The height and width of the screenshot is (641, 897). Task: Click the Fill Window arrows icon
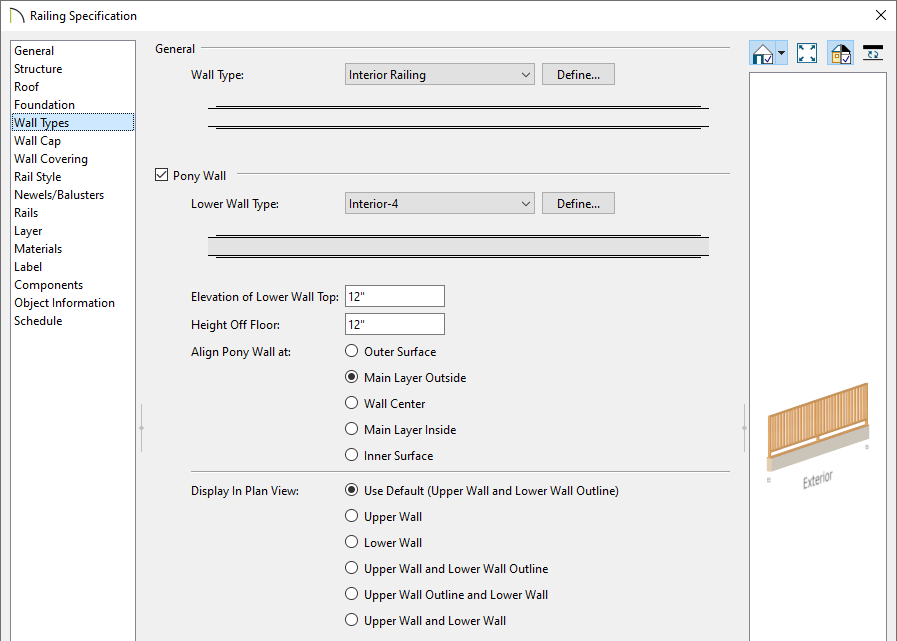[x=807, y=53]
